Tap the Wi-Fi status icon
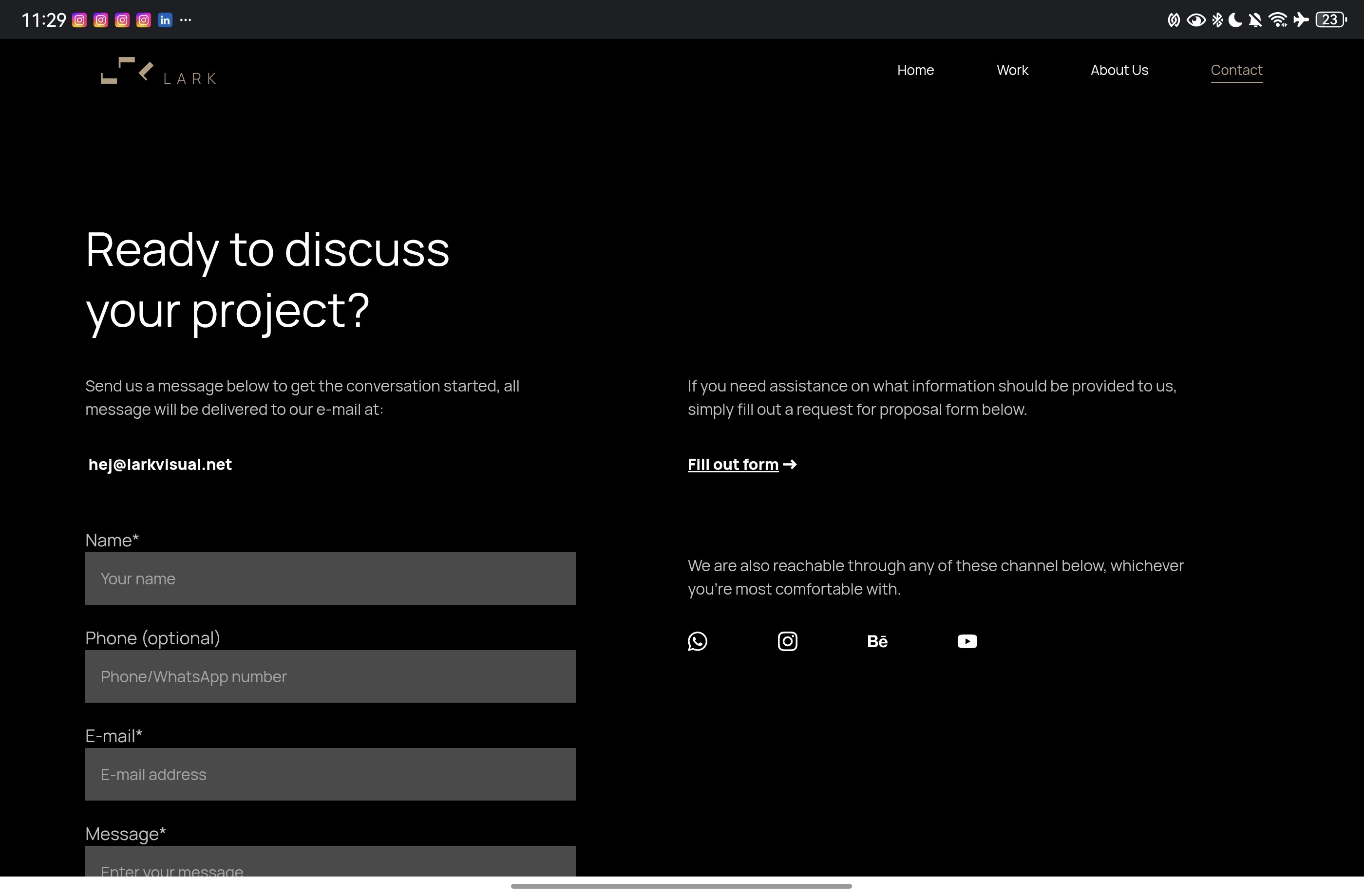Image resolution: width=1364 pixels, height=896 pixels. (1277, 20)
